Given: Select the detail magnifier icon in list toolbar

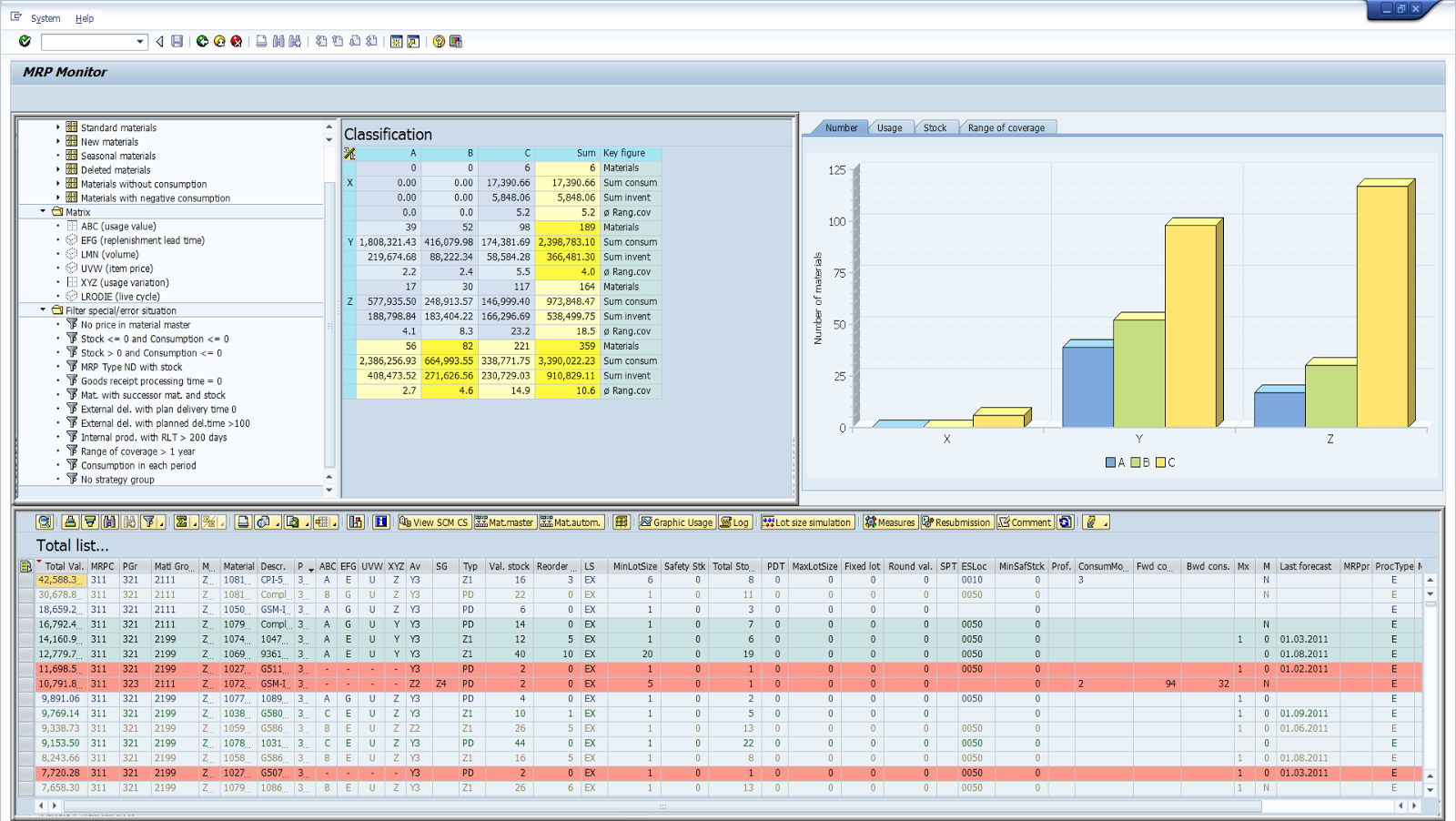Looking at the screenshot, I should [x=45, y=522].
